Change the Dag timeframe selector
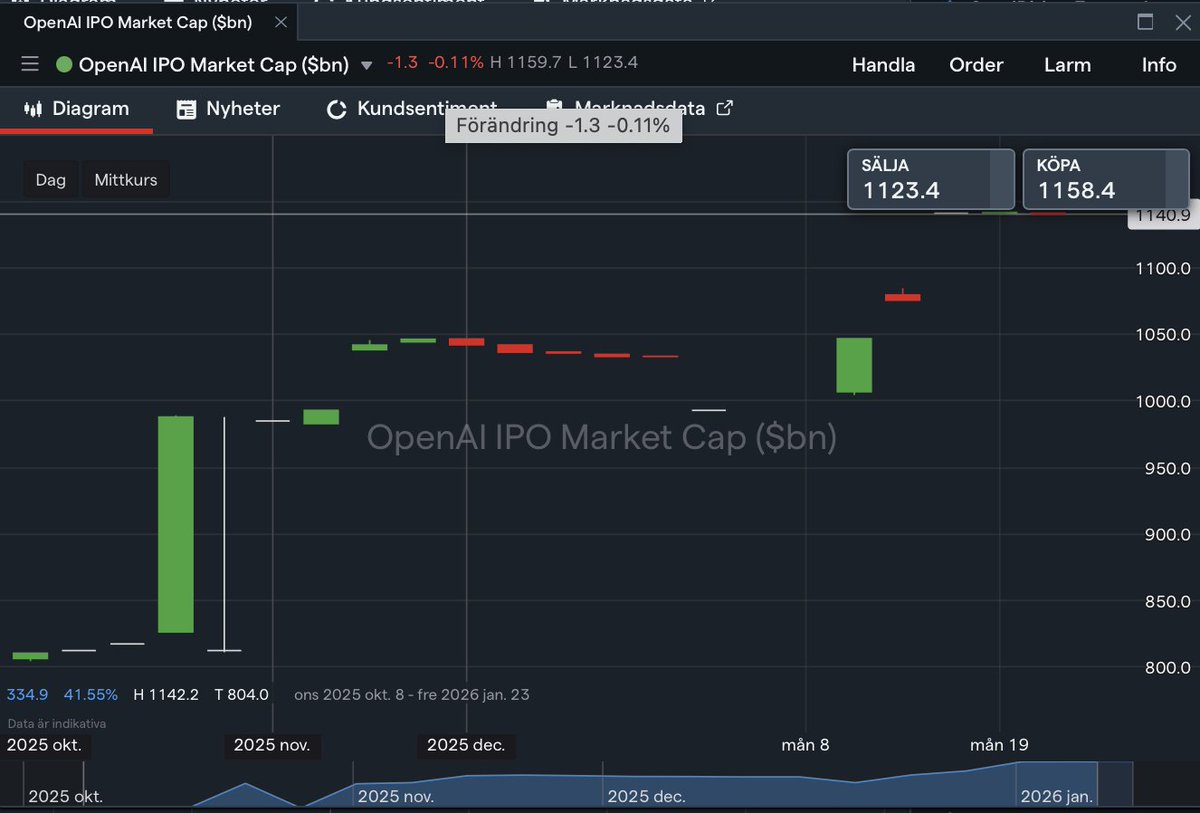The width and height of the screenshot is (1200, 813). tap(50, 180)
